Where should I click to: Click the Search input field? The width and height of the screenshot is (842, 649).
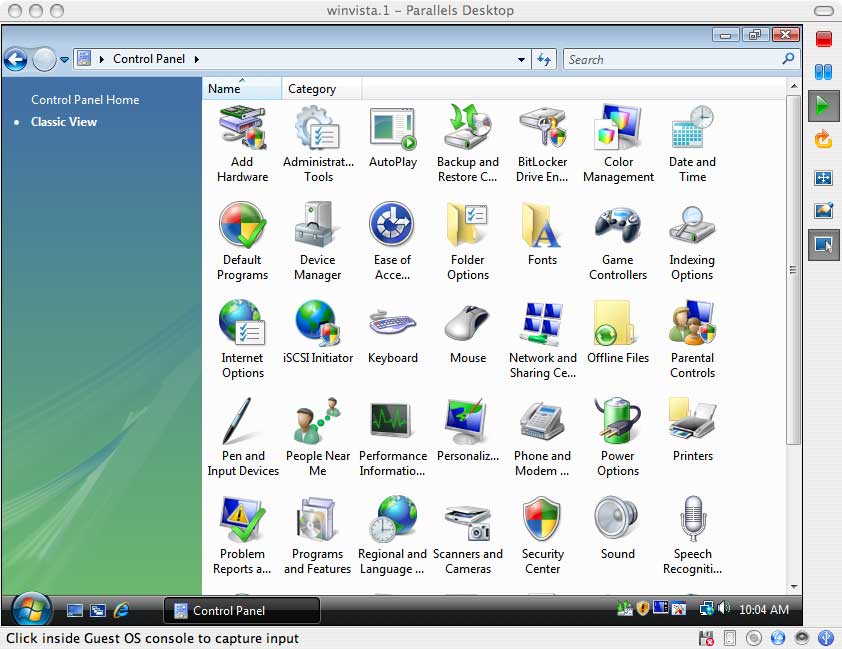(673, 60)
